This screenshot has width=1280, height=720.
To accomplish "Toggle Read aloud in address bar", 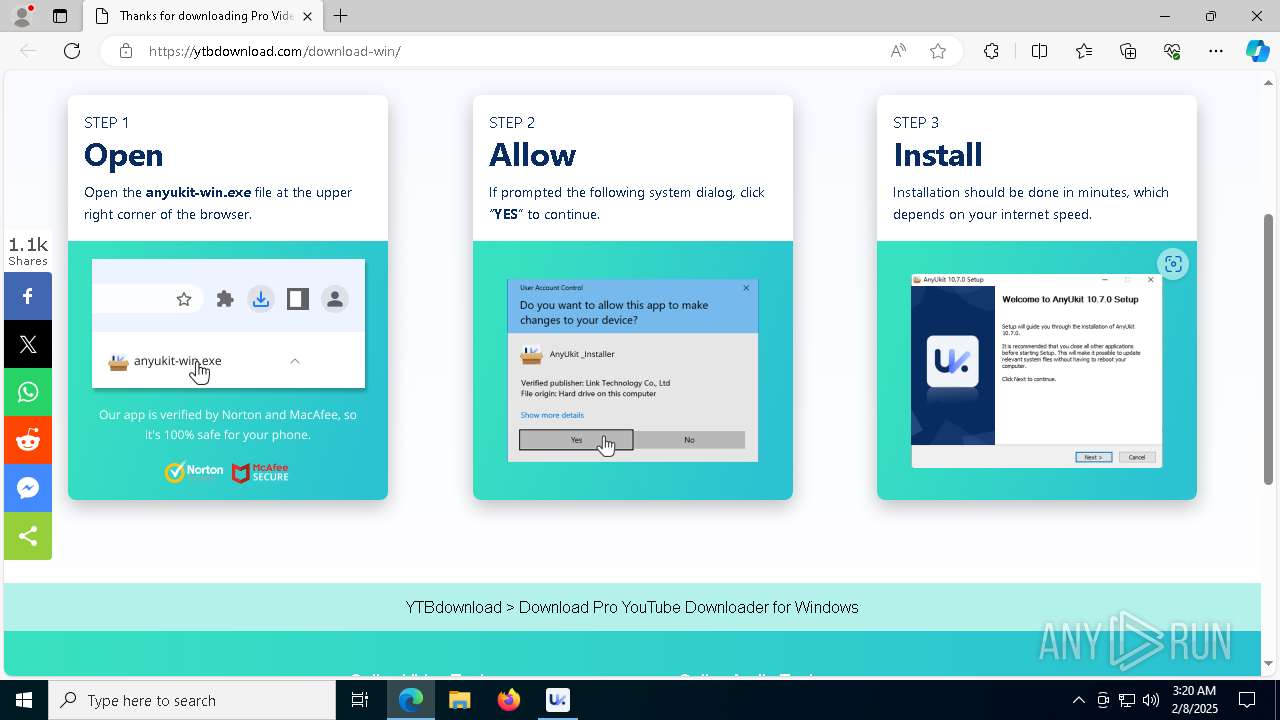I will (898, 51).
